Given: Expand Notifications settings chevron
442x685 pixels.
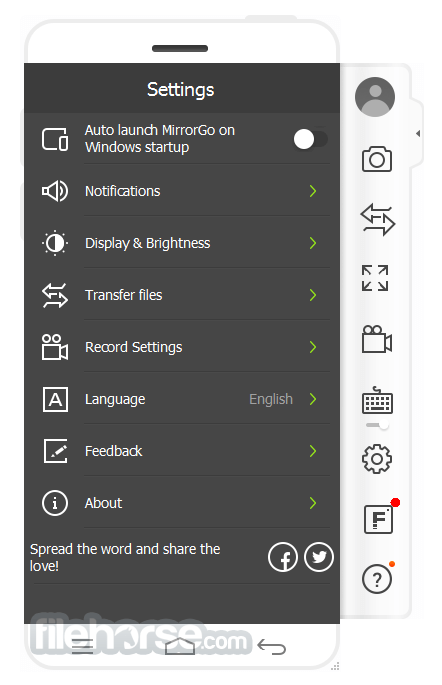Looking at the screenshot, I should click(313, 191).
